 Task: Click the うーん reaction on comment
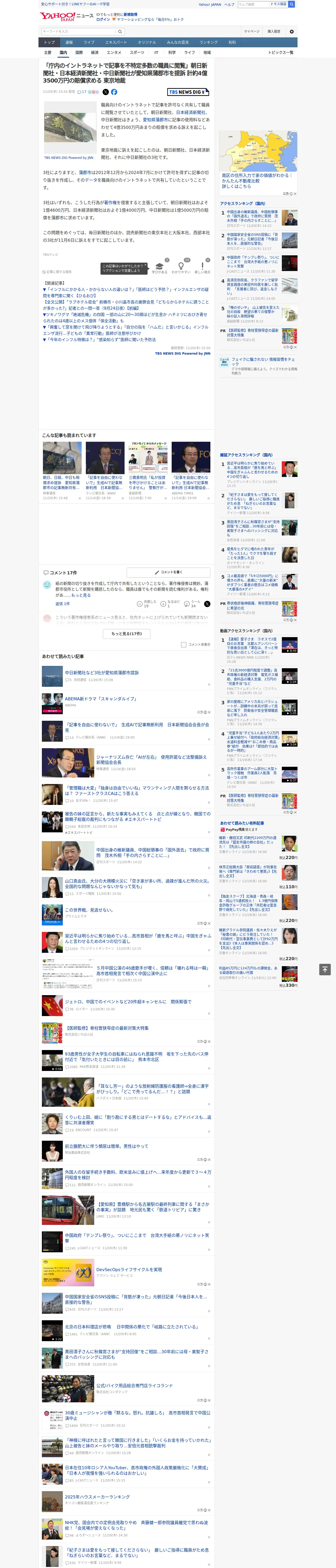[x=187, y=604]
